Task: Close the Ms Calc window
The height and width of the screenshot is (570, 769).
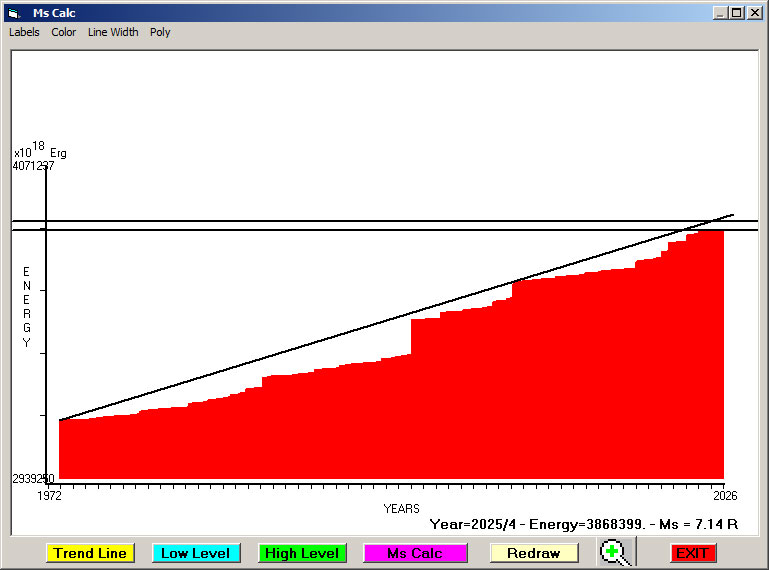Action: 753,13
